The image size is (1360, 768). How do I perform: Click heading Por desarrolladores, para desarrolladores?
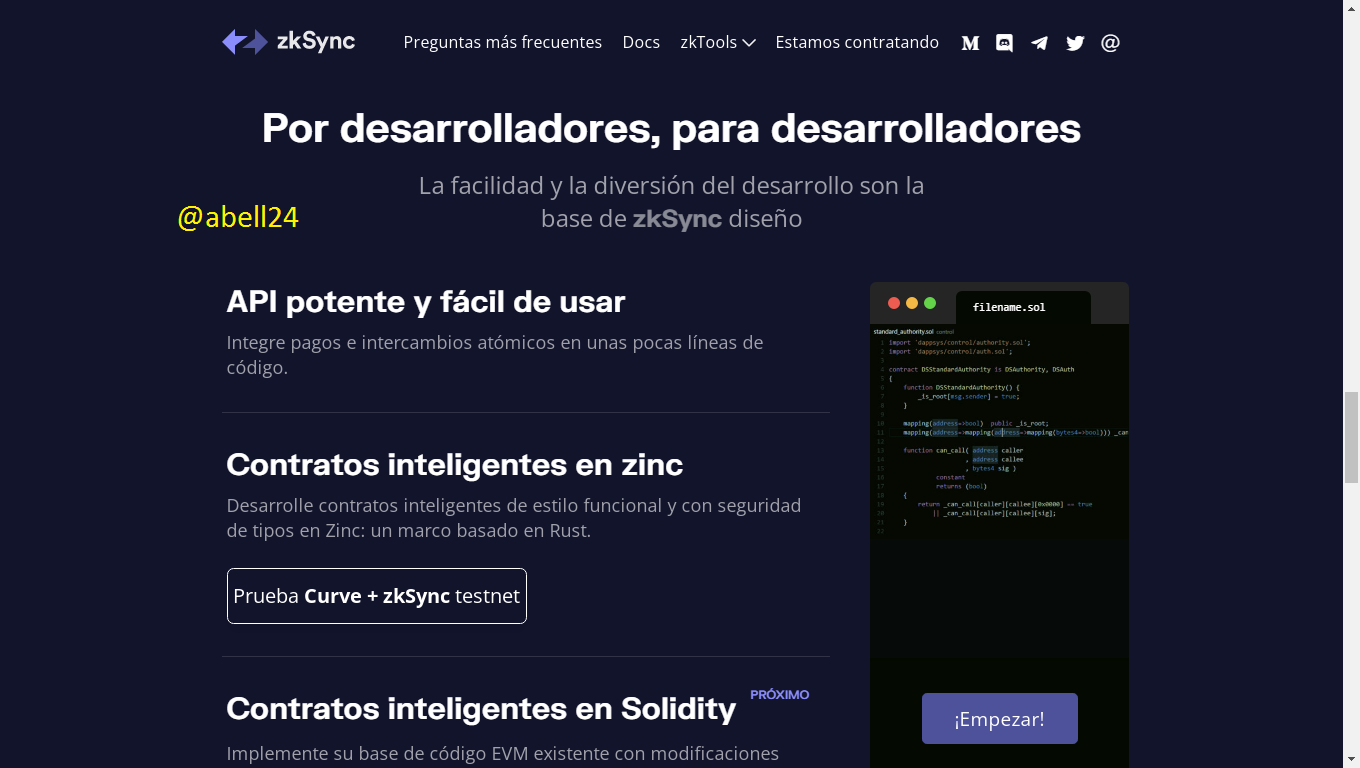pos(671,128)
